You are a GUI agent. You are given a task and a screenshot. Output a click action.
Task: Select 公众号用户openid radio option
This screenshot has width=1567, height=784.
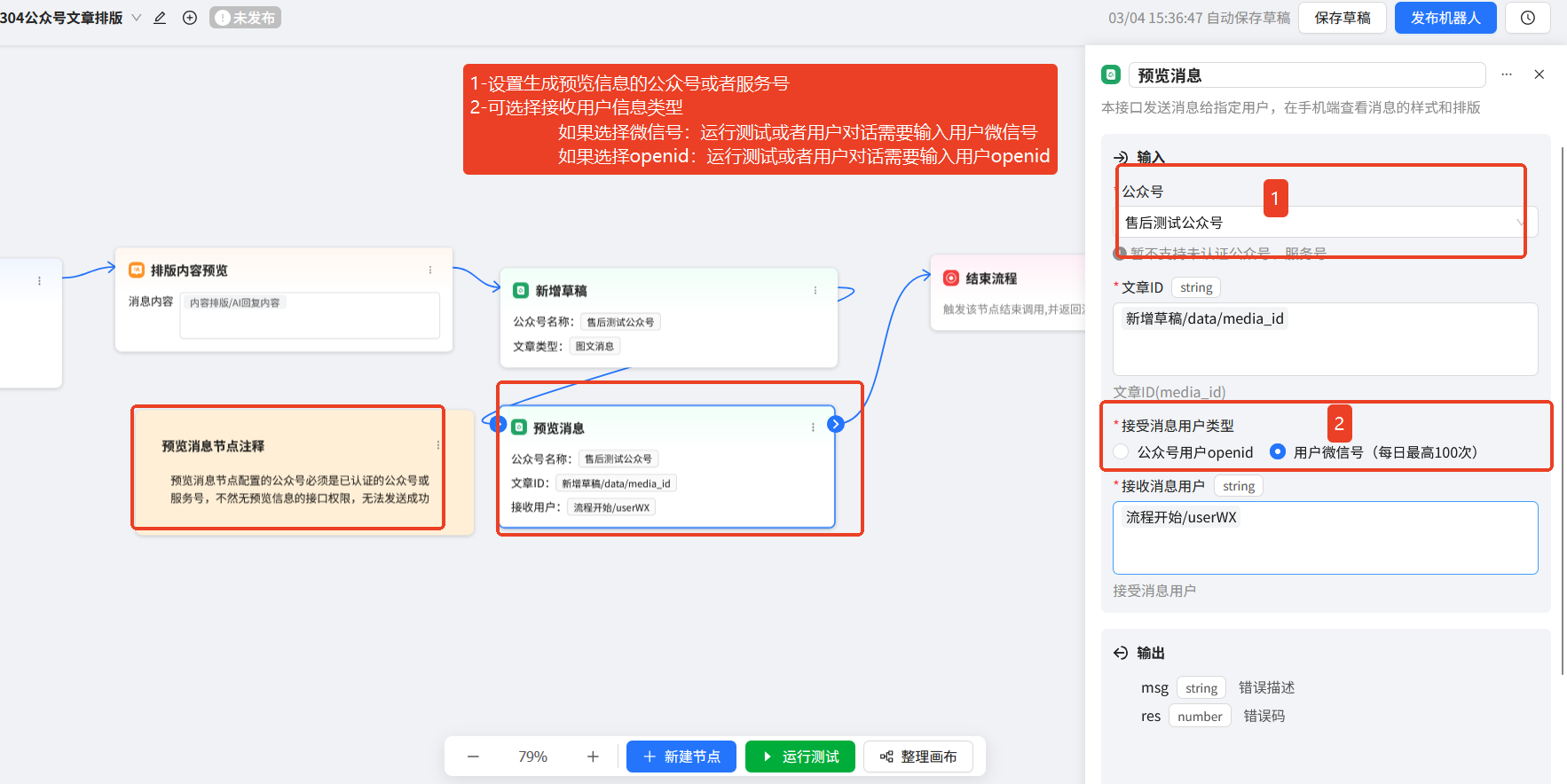pos(1122,452)
